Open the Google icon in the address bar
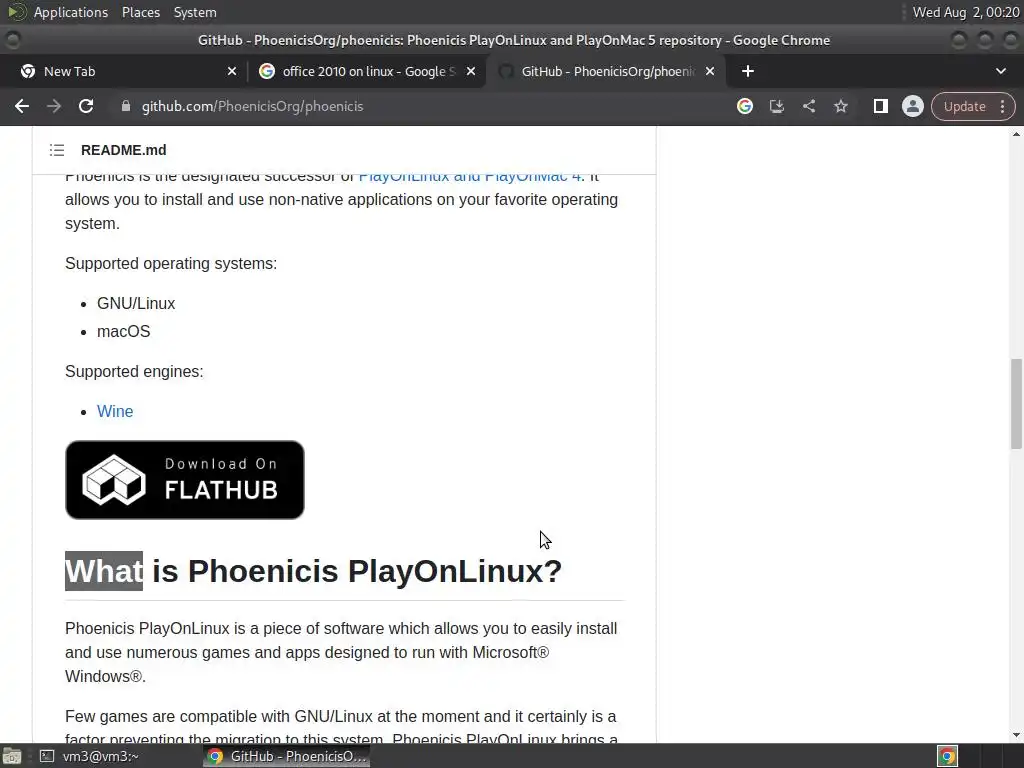Viewport: 1024px width, 768px height. click(x=744, y=106)
